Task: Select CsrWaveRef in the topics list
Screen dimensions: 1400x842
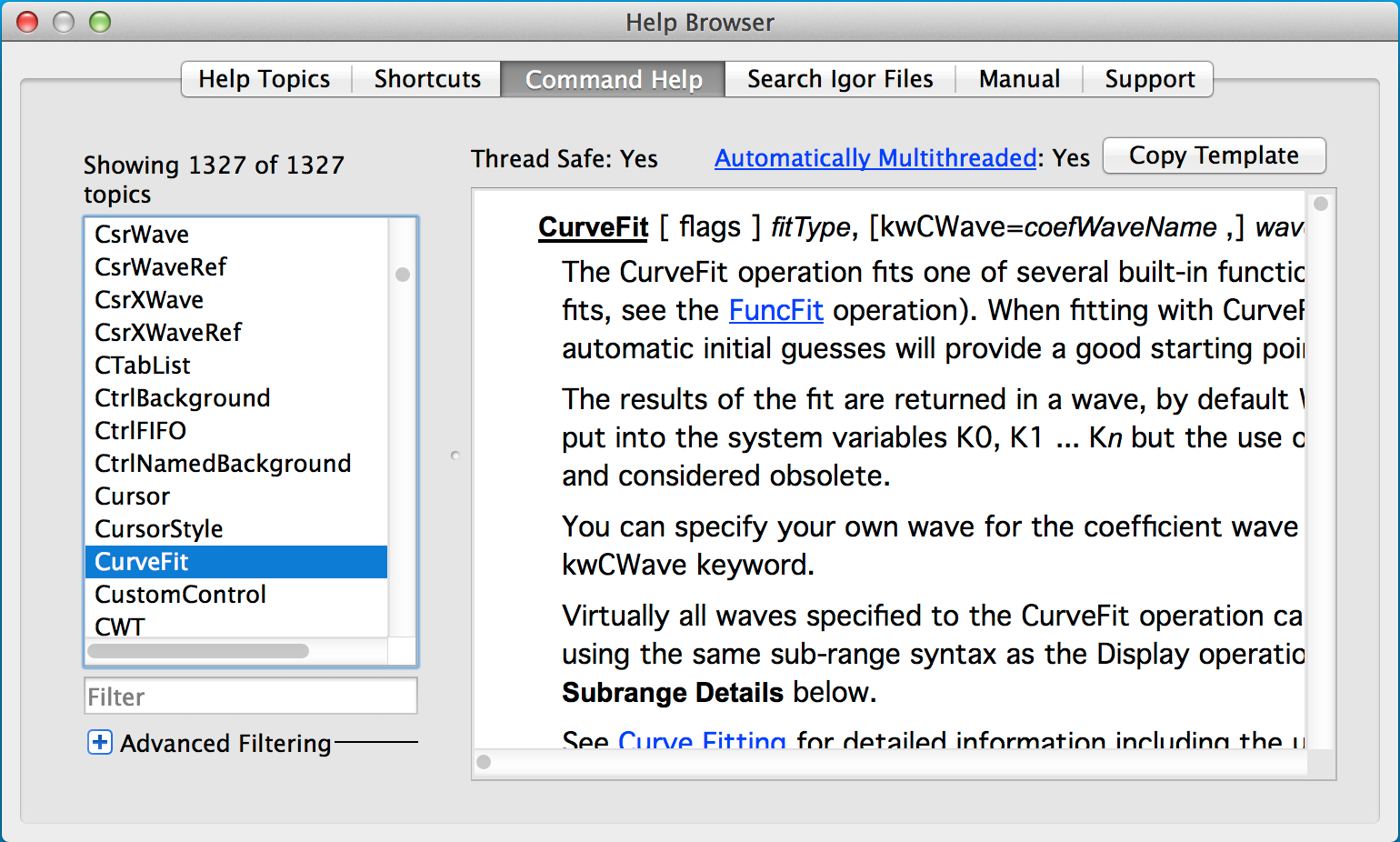Action: coord(236,267)
